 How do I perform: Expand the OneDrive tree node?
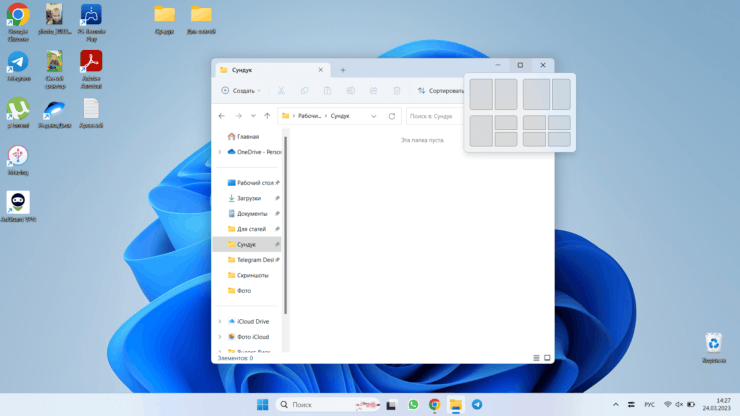(219, 152)
